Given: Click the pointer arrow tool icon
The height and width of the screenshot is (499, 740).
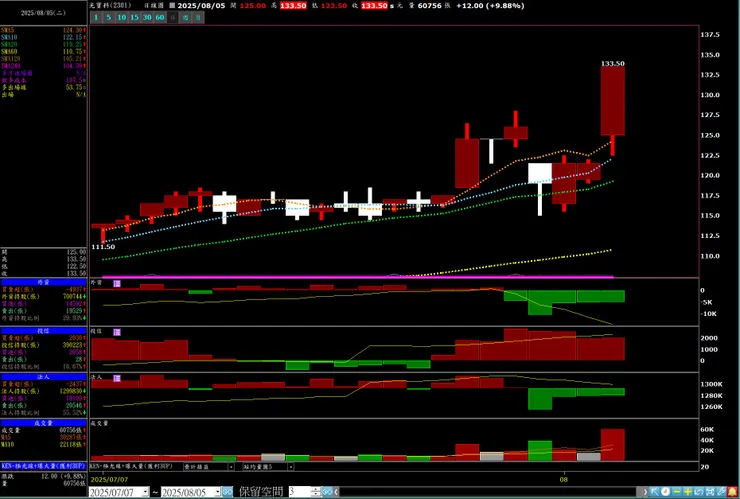Looking at the screenshot, I should pyautogui.click(x=655, y=491).
